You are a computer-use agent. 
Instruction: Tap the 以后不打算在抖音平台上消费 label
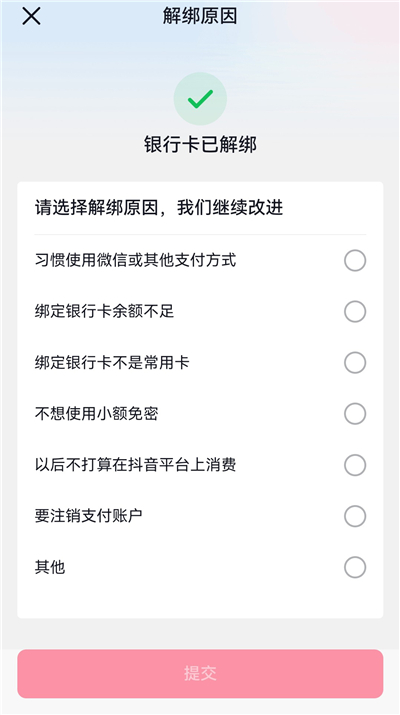tap(135, 465)
